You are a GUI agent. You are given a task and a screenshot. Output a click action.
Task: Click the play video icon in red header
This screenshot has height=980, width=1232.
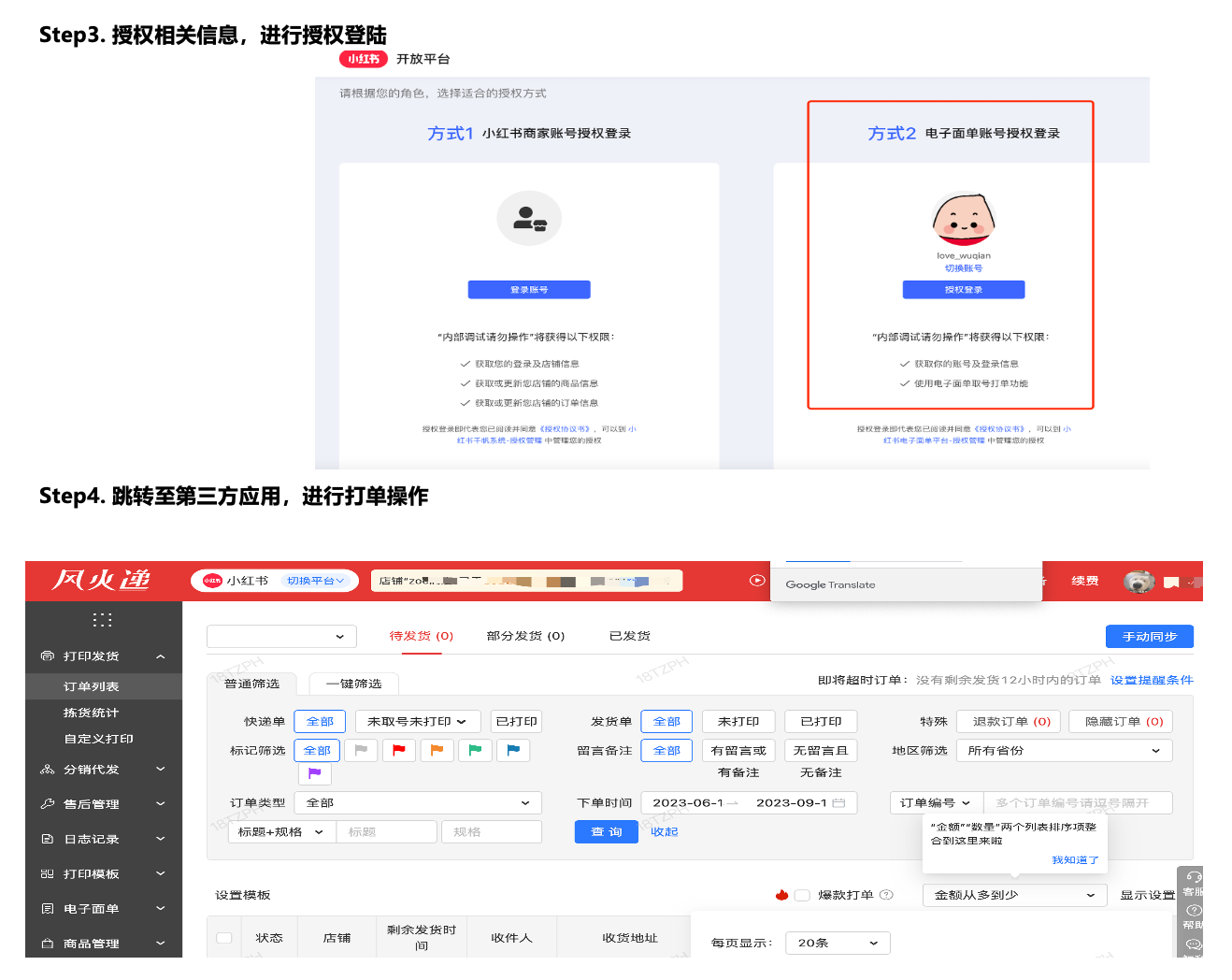pyautogui.click(x=757, y=581)
